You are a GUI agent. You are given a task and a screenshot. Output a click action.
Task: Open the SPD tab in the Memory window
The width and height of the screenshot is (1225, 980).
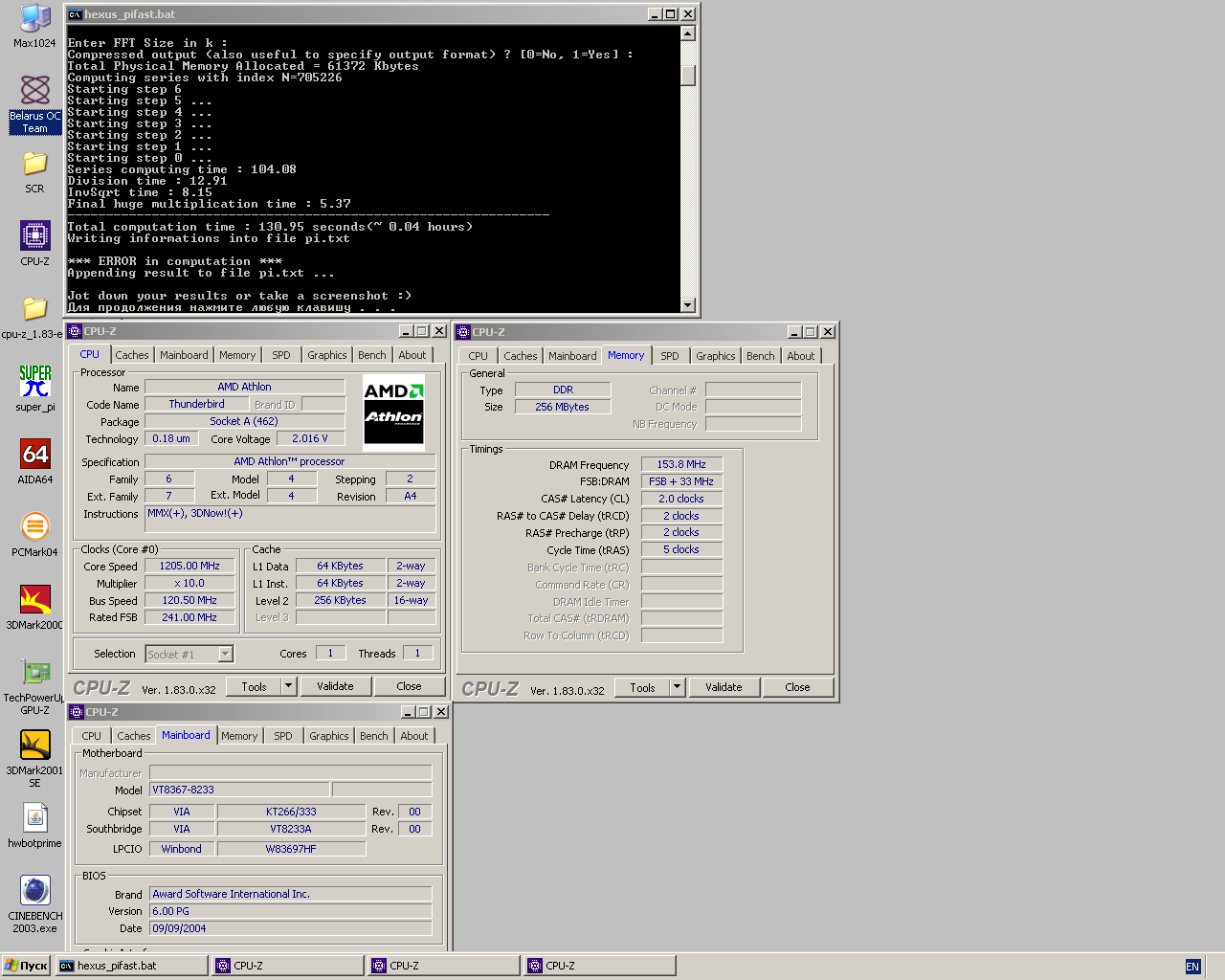[x=670, y=356]
